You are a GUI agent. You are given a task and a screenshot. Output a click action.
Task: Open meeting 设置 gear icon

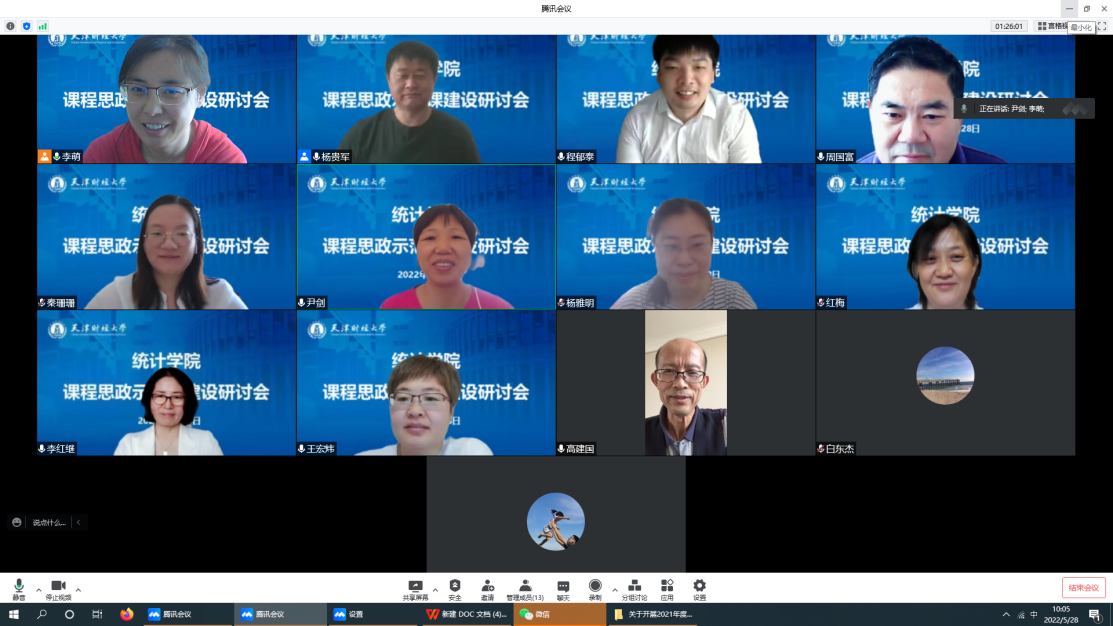click(699, 589)
